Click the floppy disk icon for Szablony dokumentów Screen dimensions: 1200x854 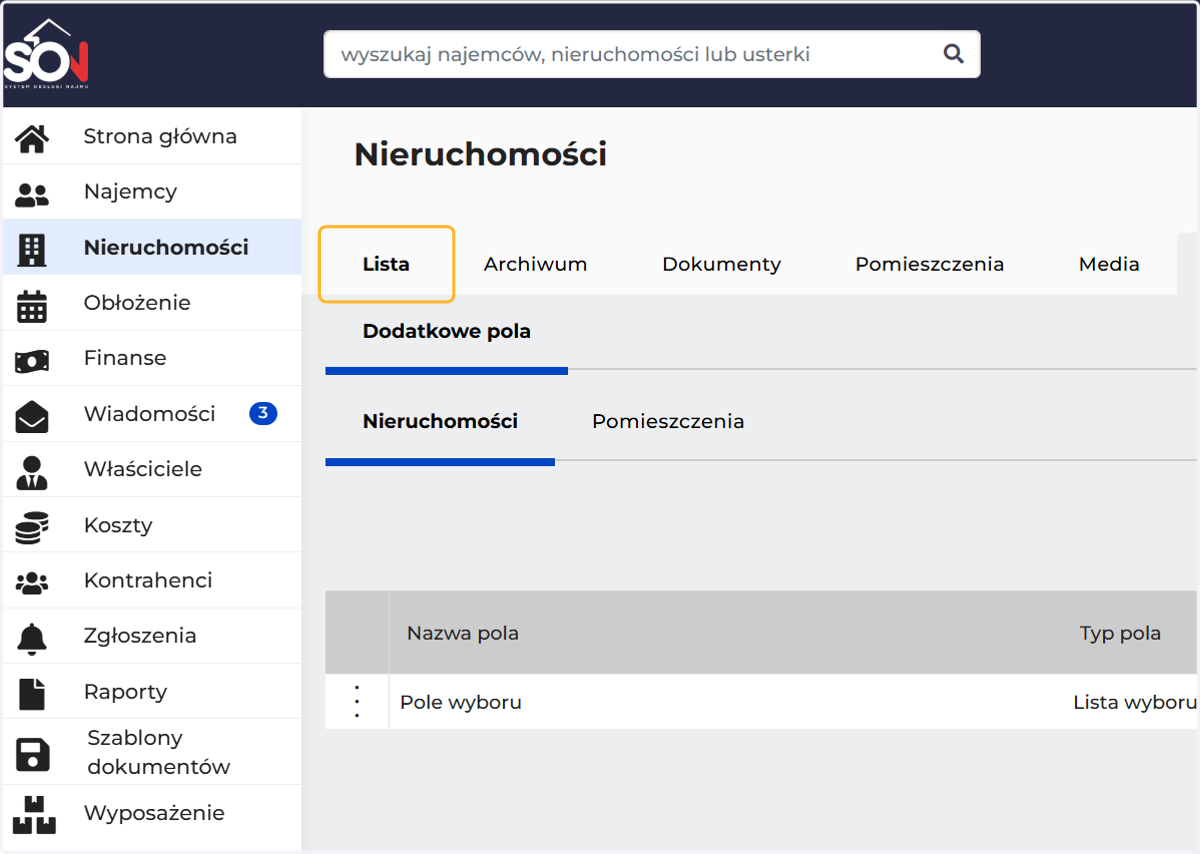coord(32,754)
